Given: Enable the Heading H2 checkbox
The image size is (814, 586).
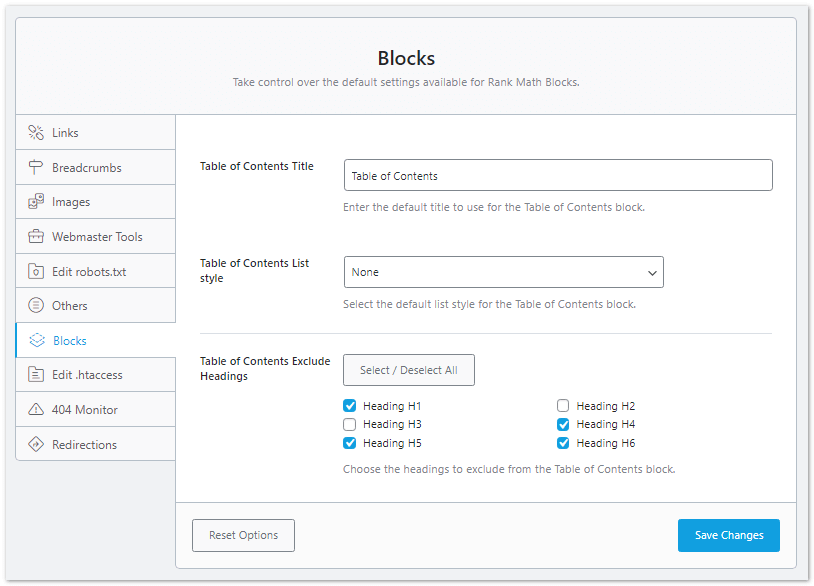Looking at the screenshot, I should pos(563,405).
